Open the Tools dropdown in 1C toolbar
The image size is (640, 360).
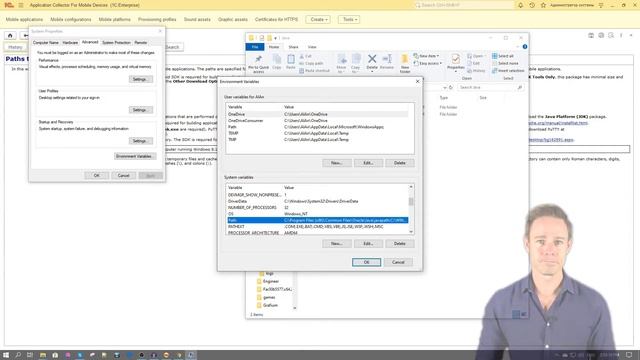coord(349,20)
